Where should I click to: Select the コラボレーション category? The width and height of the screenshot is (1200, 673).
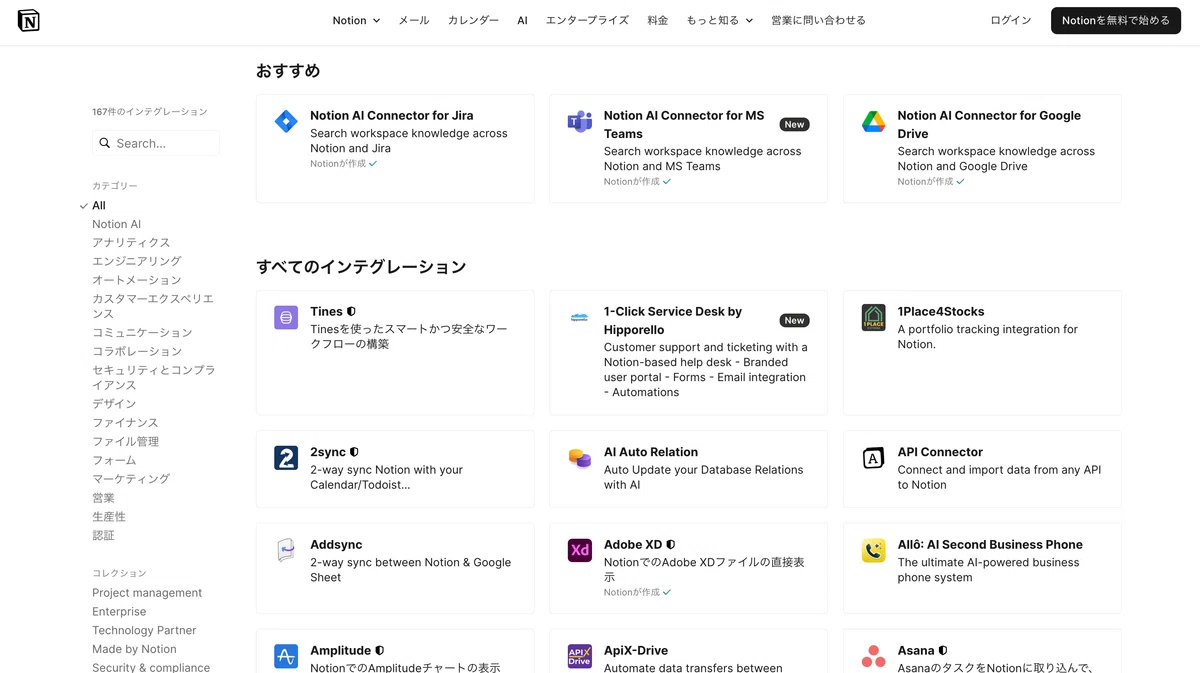coord(137,351)
